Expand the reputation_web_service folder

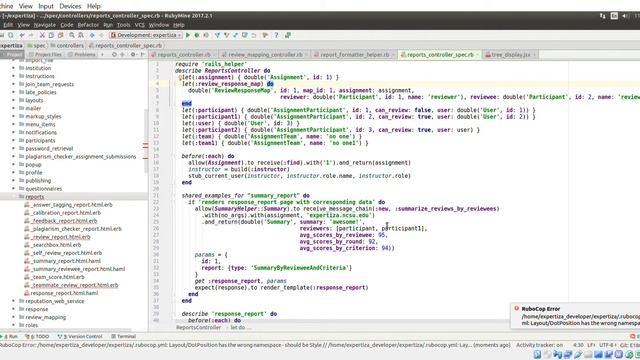(13, 301)
